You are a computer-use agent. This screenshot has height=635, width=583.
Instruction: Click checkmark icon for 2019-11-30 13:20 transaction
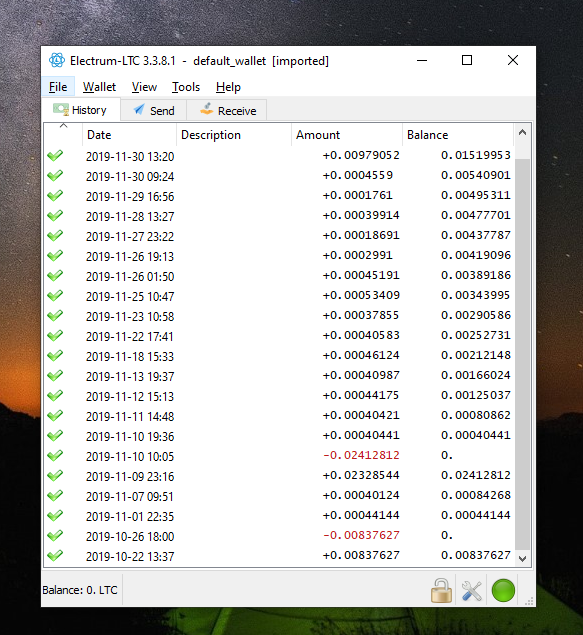coord(55,156)
